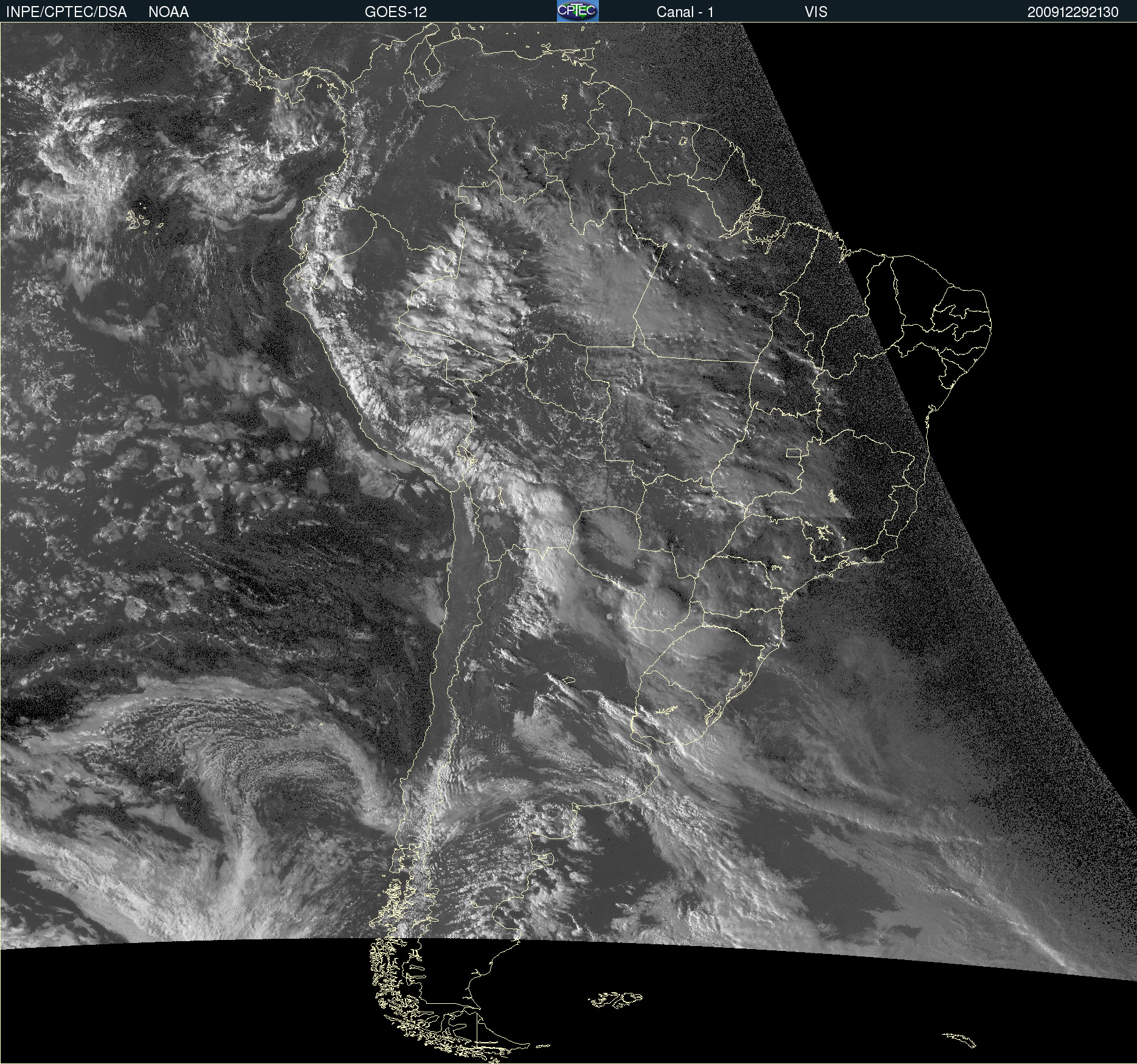Click the 'NOAA' label in header
This screenshot has height=1064, width=1137.
(x=168, y=12)
